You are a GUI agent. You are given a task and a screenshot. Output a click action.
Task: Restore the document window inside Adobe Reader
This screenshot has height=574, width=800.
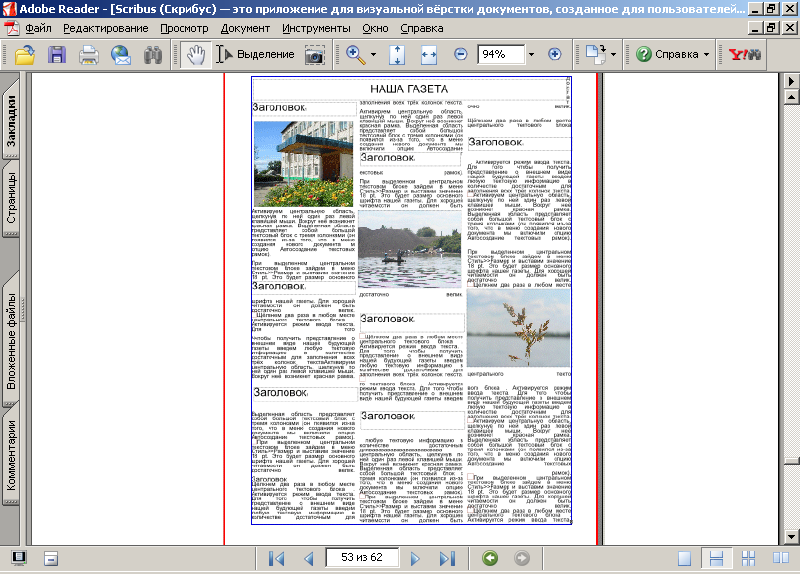(x=771, y=28)
